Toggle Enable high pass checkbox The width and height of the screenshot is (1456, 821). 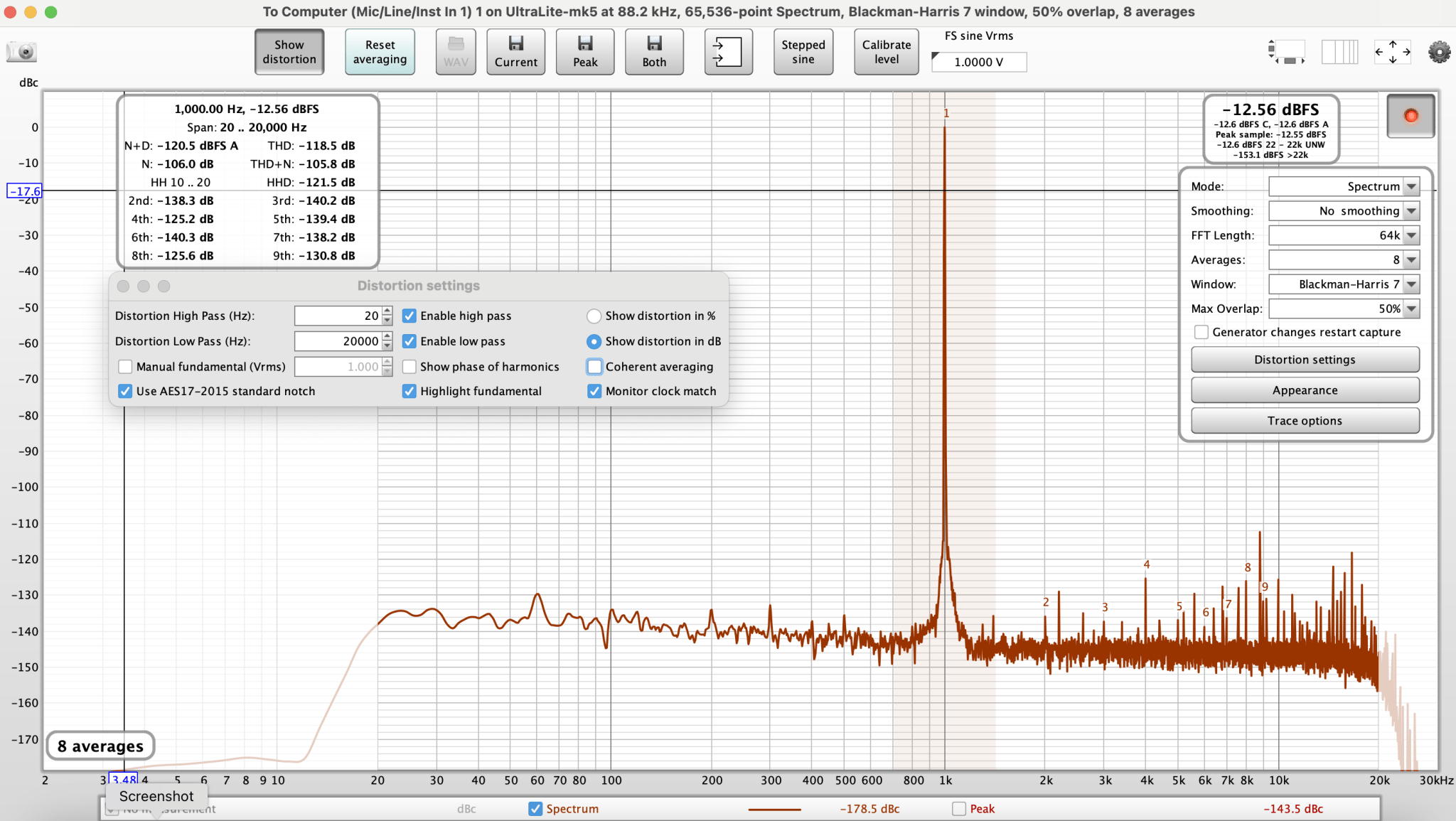(x=409, y=316)
